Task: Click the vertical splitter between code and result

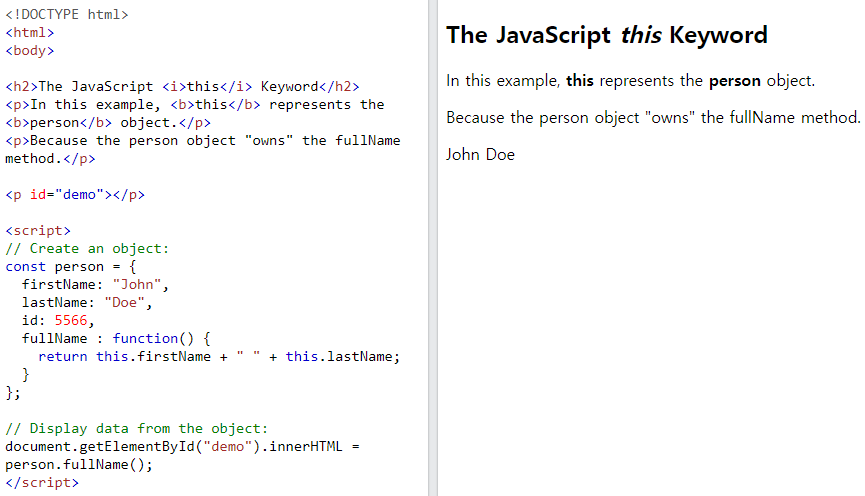Action: point(433,248)
